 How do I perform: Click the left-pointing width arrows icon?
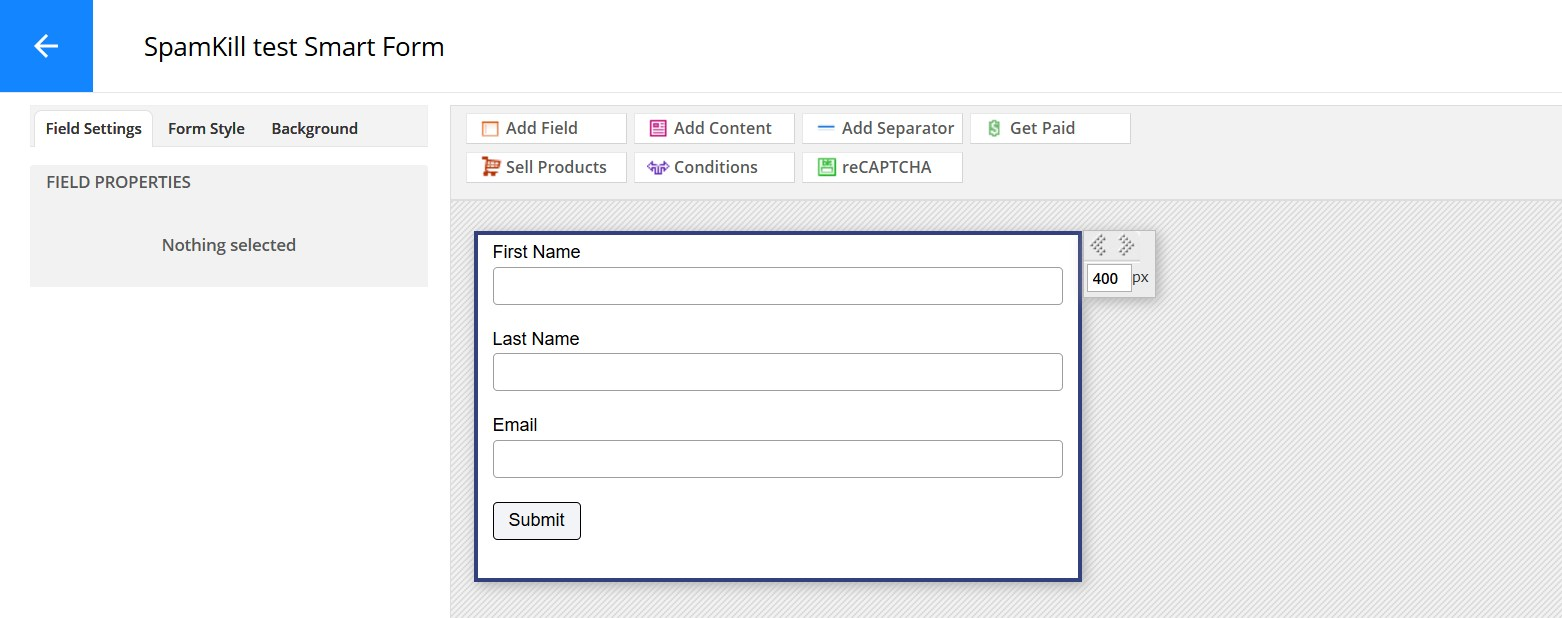click(1098, 245)
